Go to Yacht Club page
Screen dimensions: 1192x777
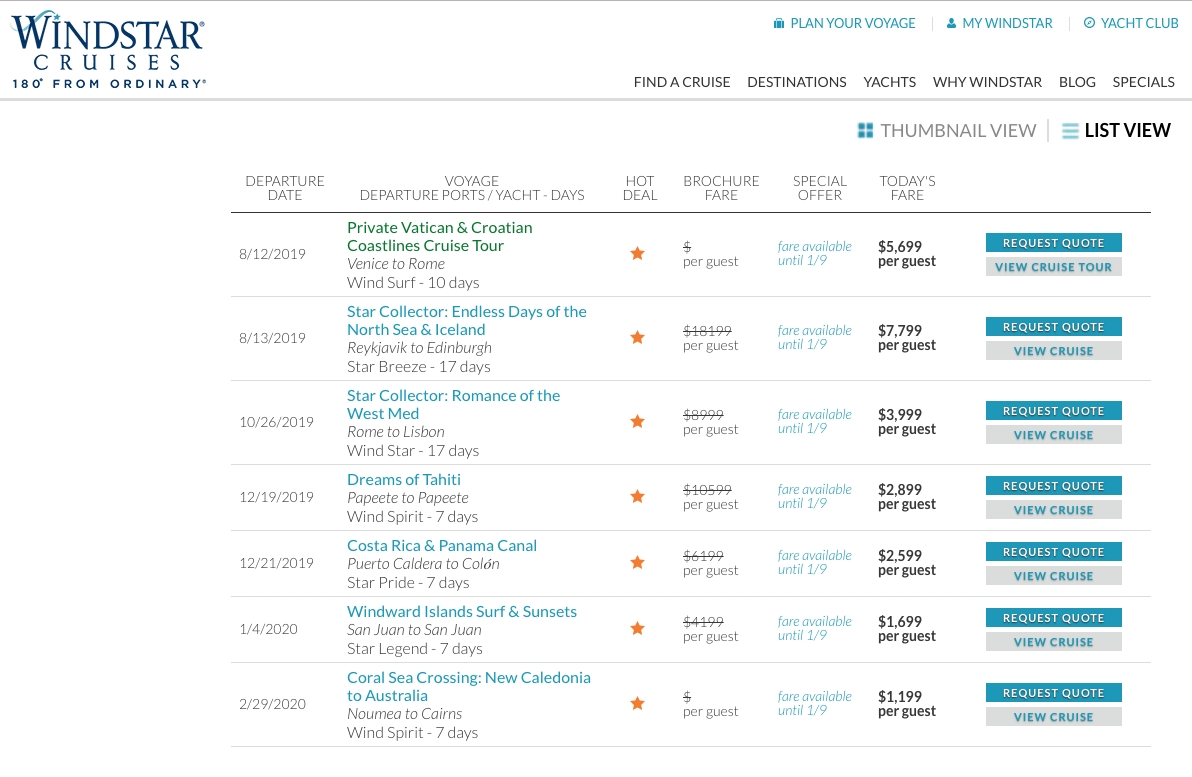pos(1140,24)
